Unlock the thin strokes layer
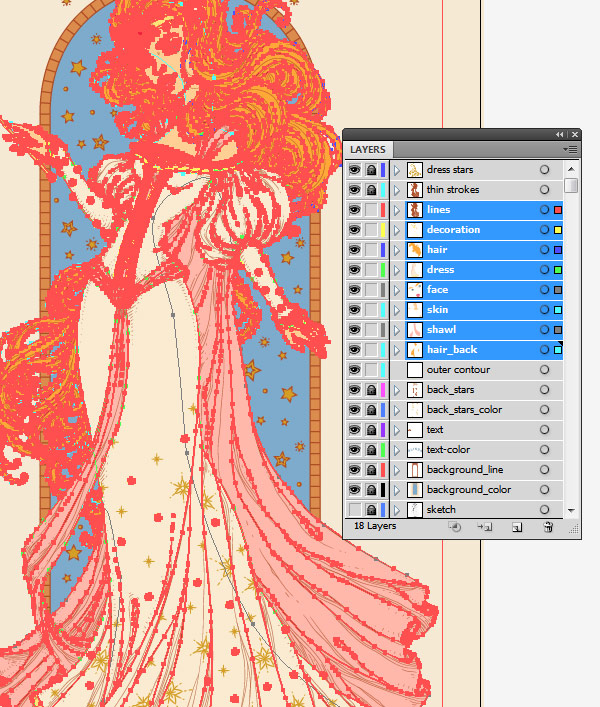Image resolution: width=600 pixels, height=707 pixels. click(x=370, y=190)
